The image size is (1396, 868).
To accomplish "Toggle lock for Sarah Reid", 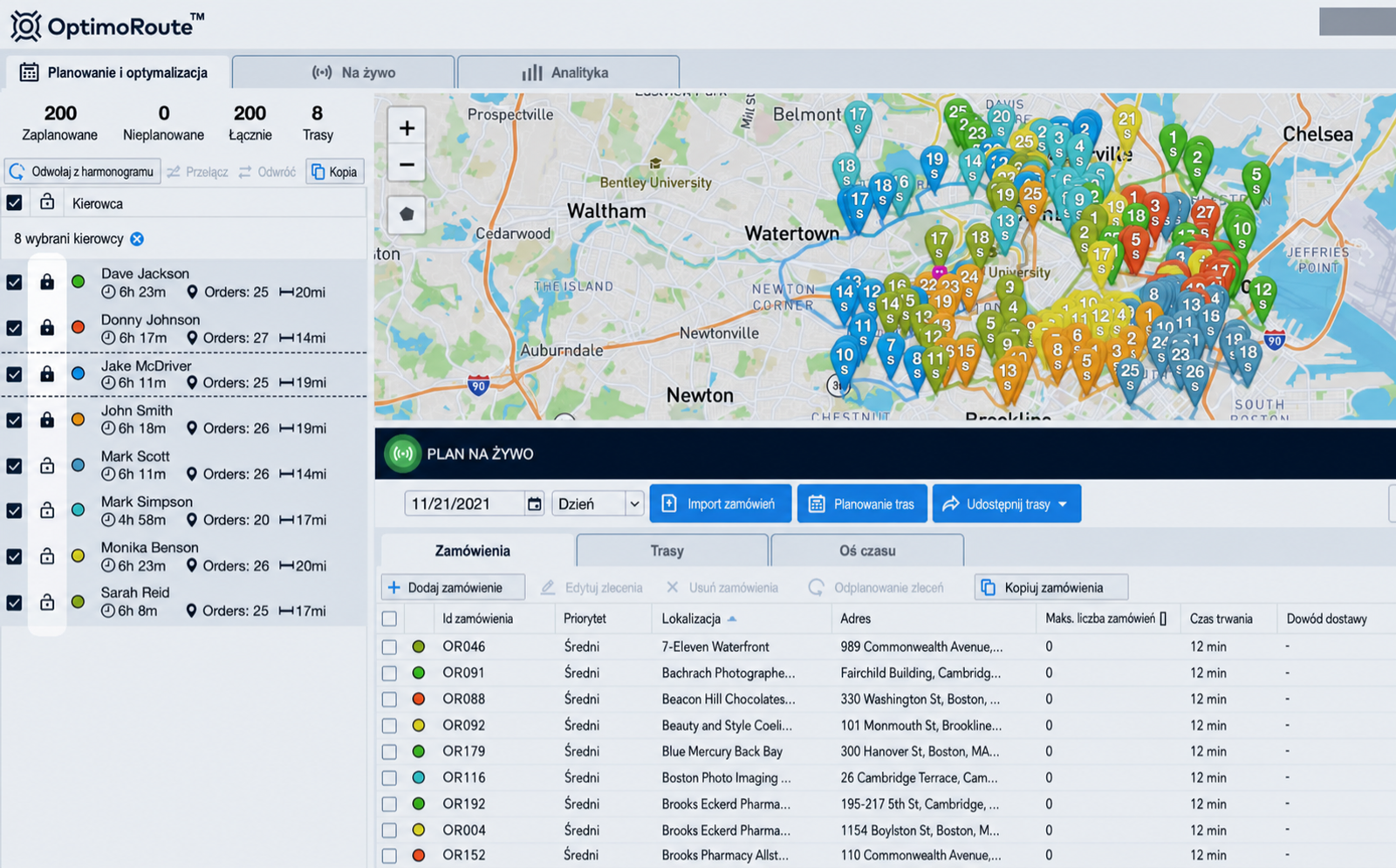I will pyautogui.click(x=47, y=602).
